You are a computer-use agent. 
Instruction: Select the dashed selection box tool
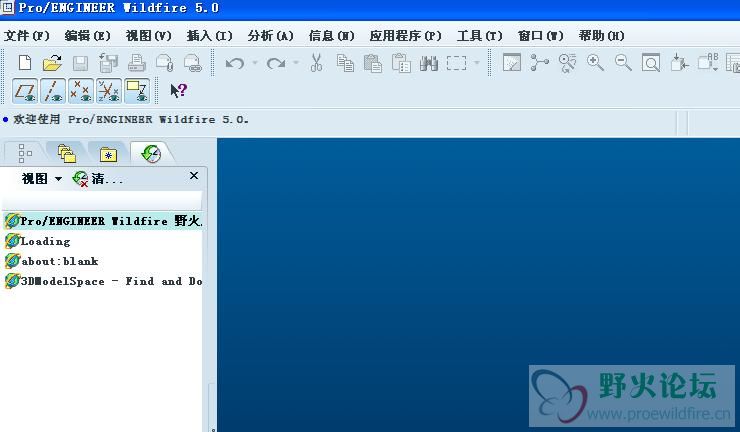pos(456,63)
